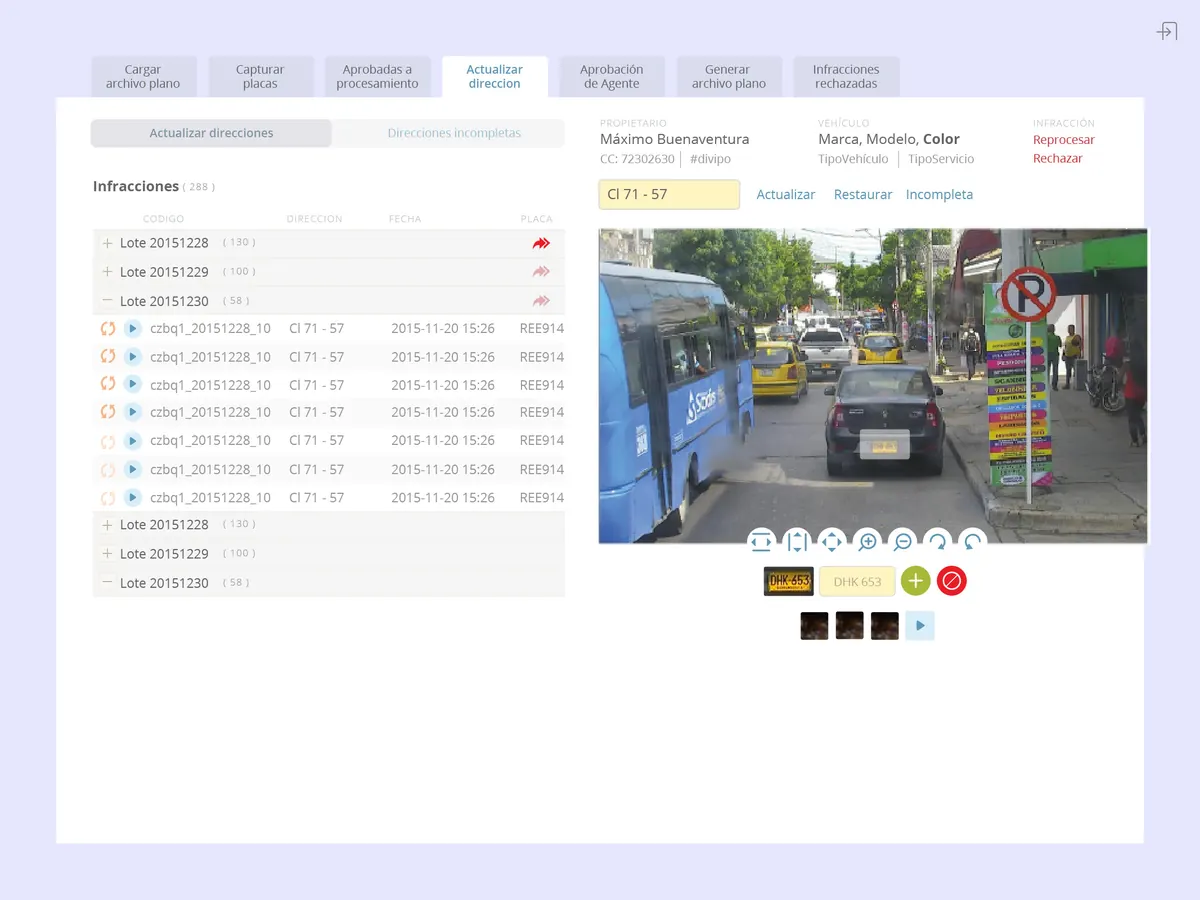Click the red forward arrows on Lote 20151228
The width and height of the screenshot is (1200, 900).
(x=541, y=243)
